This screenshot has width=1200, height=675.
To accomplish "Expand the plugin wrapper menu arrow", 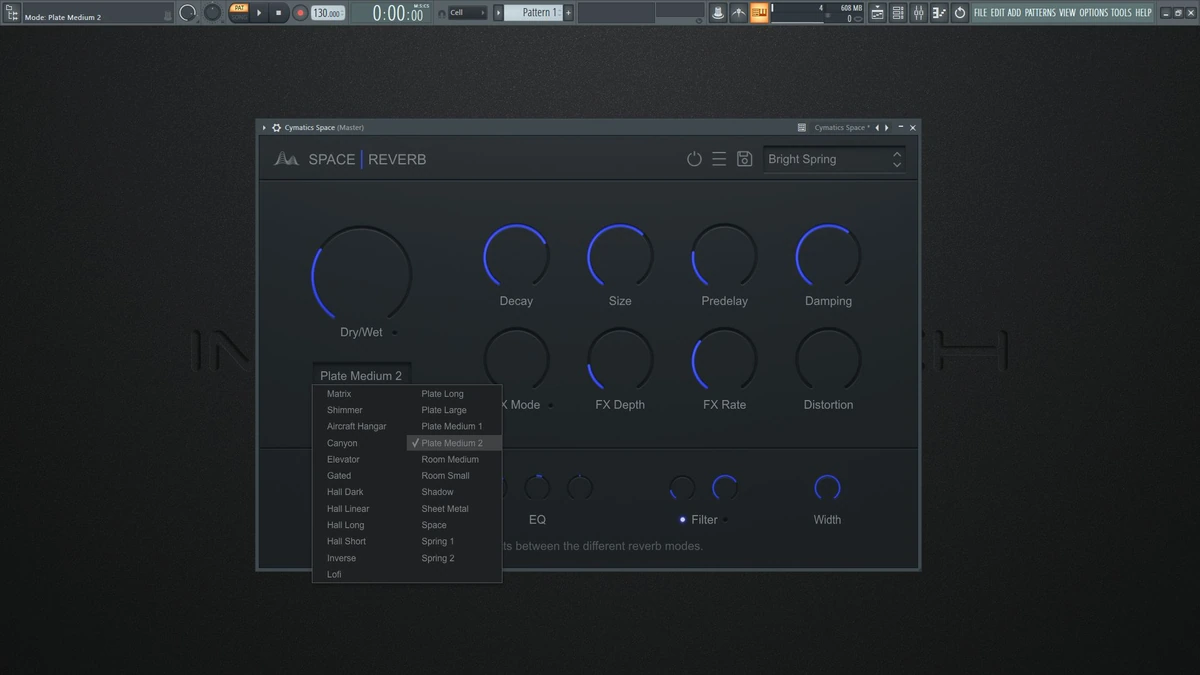I will tap(265, 128).
